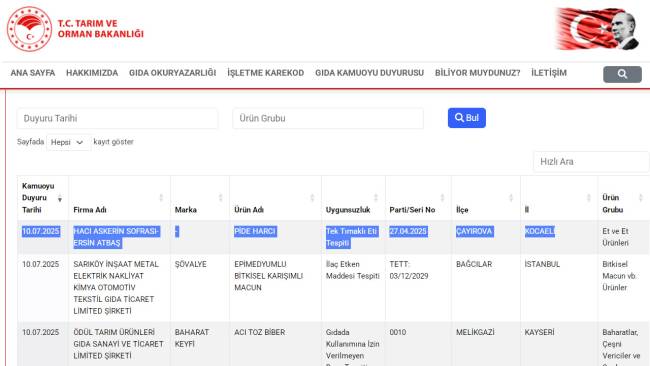Click the T.C. Tarım ve Orman Bakanlığı logo
Screen dimensions: 650x366
75,29
